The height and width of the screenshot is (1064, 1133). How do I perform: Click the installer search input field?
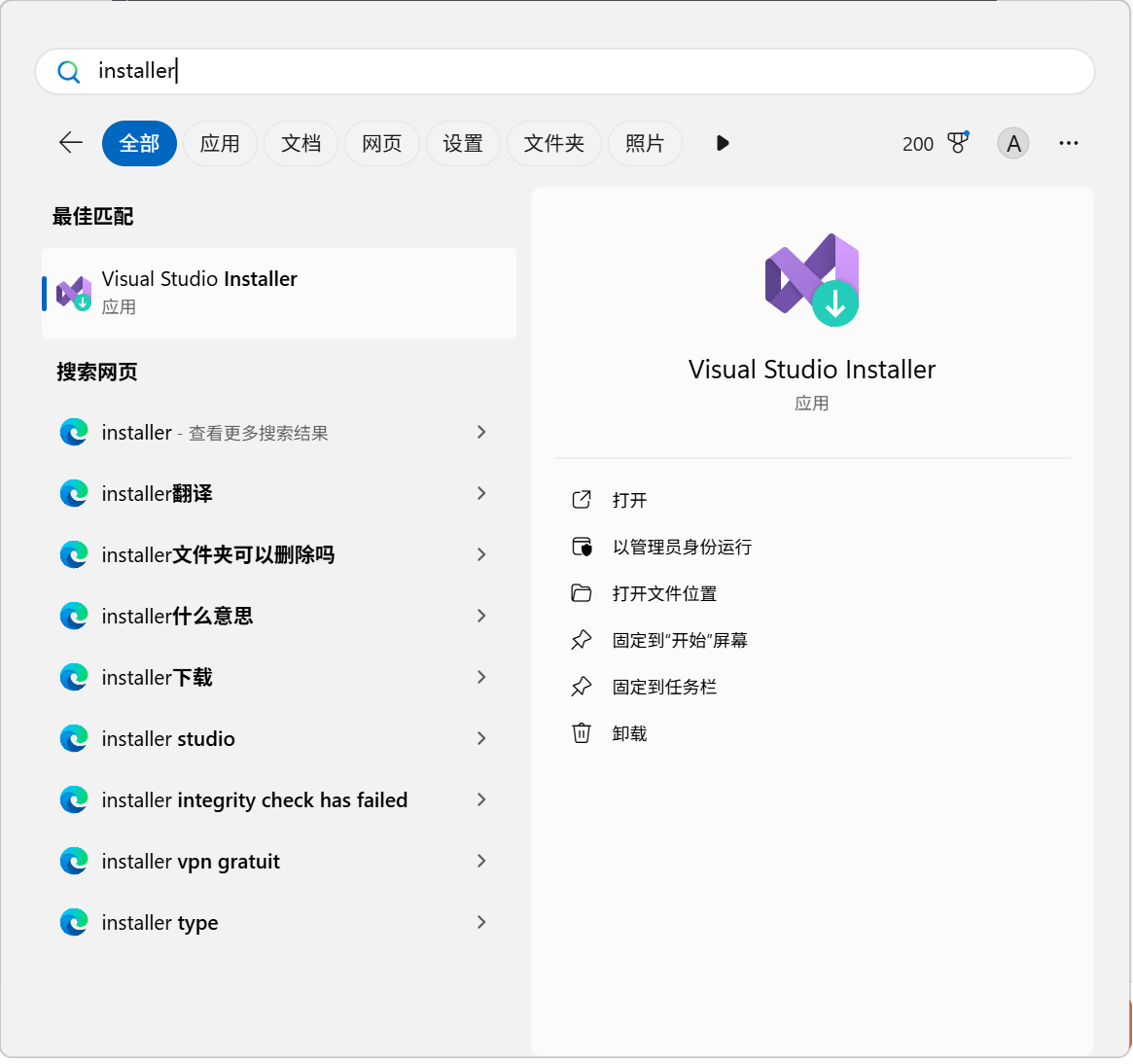coord(565,72)
